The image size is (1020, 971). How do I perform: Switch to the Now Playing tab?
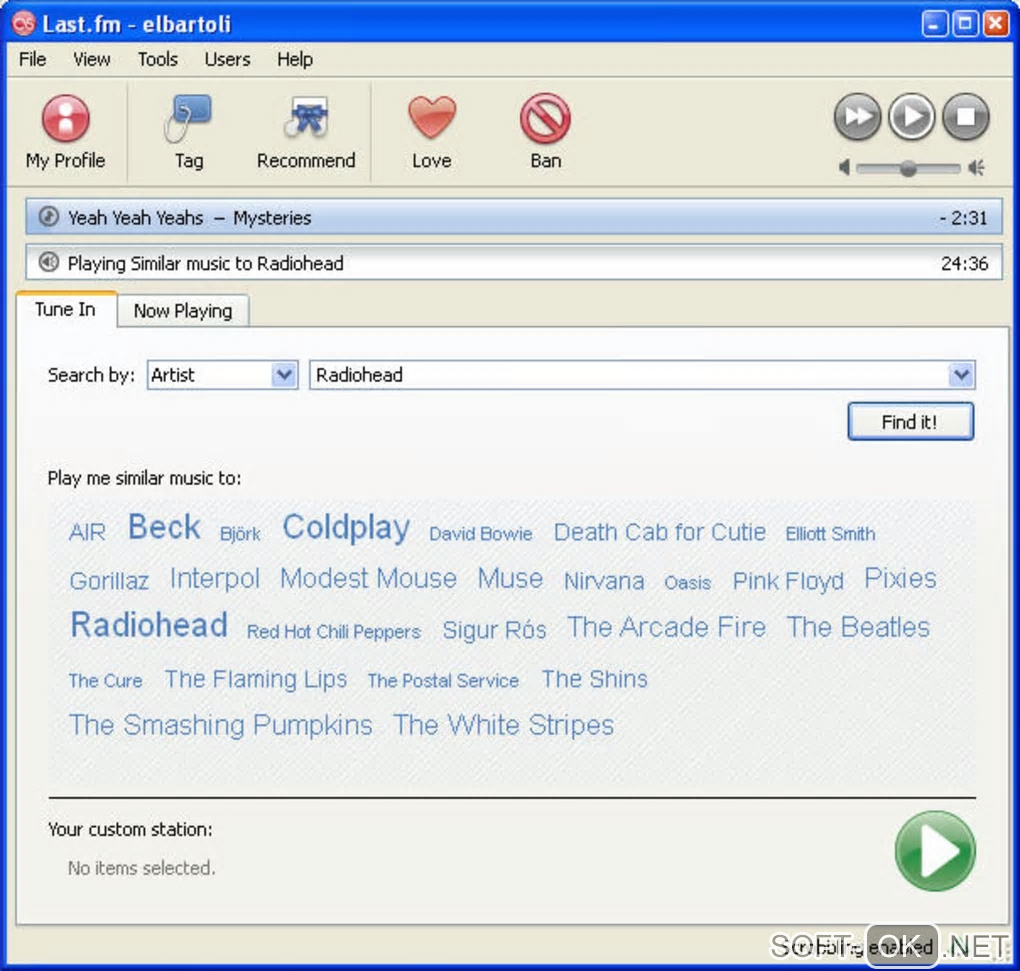[x=183, y=311]
